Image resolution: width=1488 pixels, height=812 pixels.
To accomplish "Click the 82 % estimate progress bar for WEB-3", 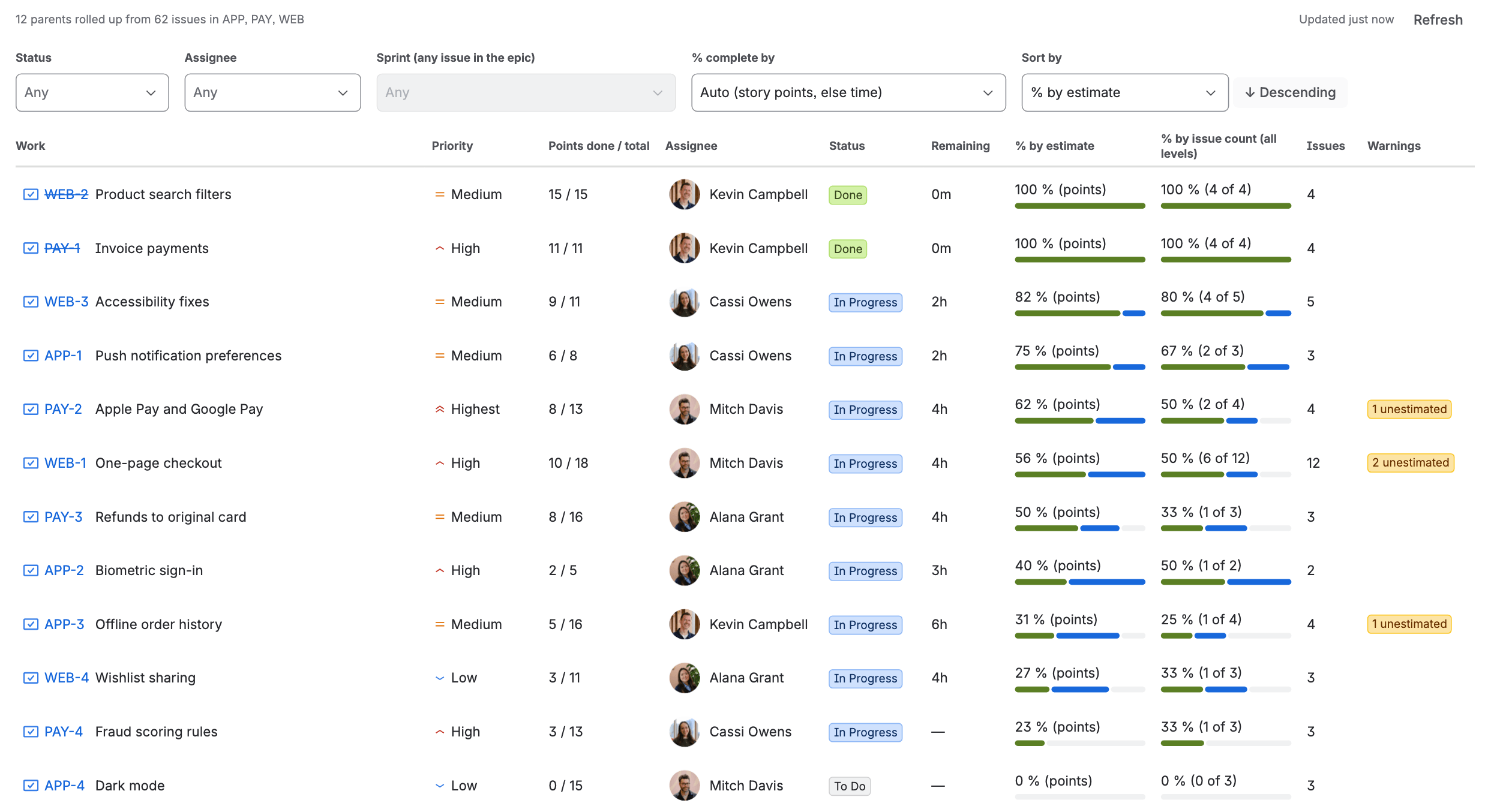I will tap(1080, 313).
